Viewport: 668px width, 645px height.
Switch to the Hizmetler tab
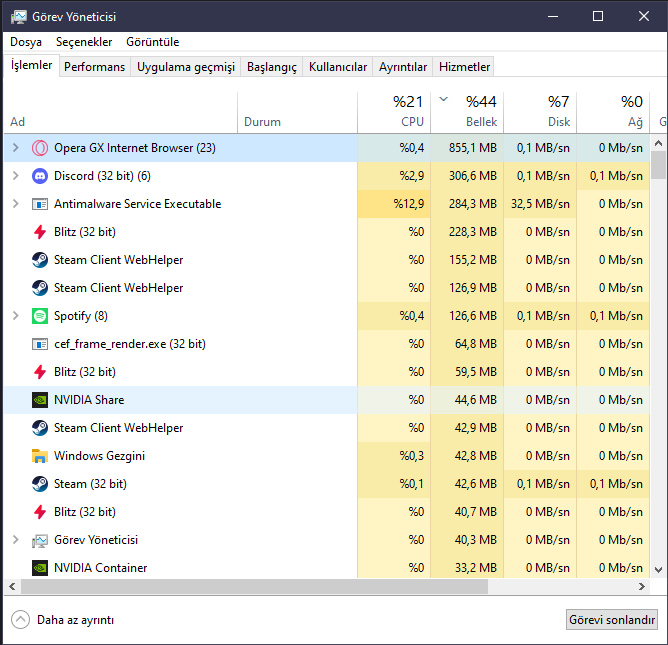(x=464, y=67)
